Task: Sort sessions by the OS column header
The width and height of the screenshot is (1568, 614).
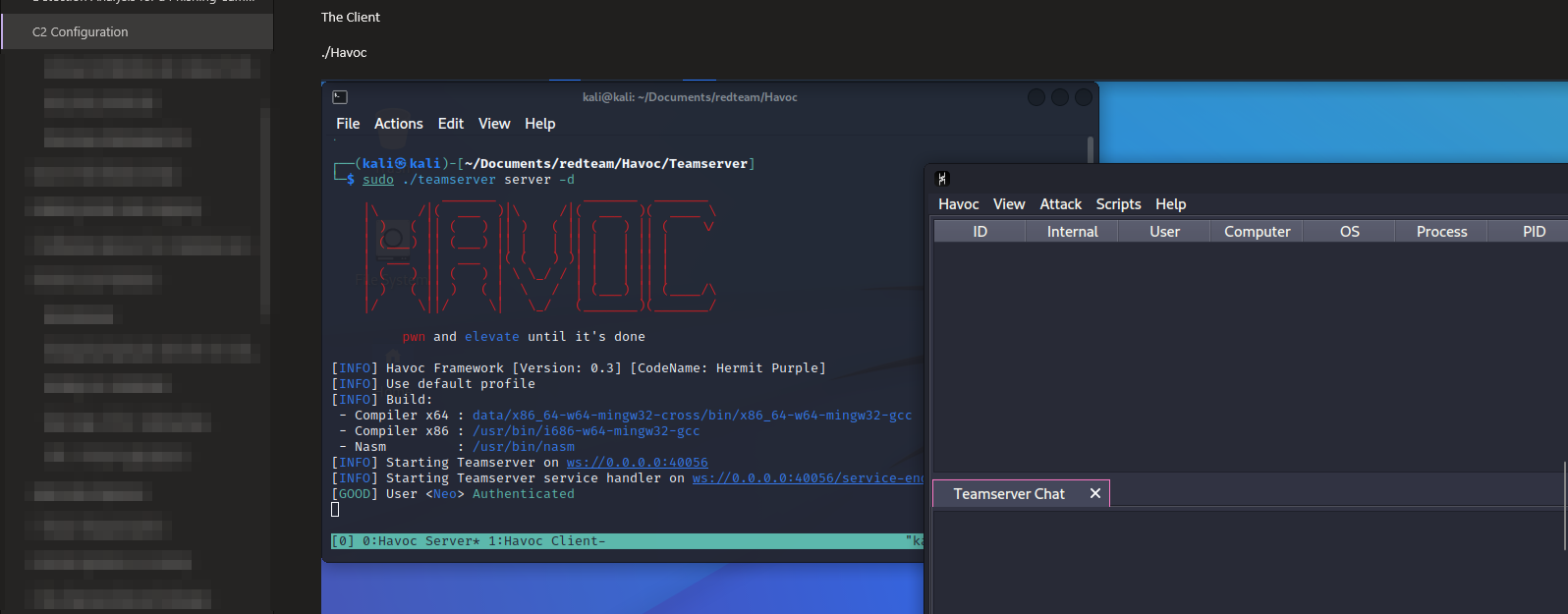Action: click(x=1349, y=232)
